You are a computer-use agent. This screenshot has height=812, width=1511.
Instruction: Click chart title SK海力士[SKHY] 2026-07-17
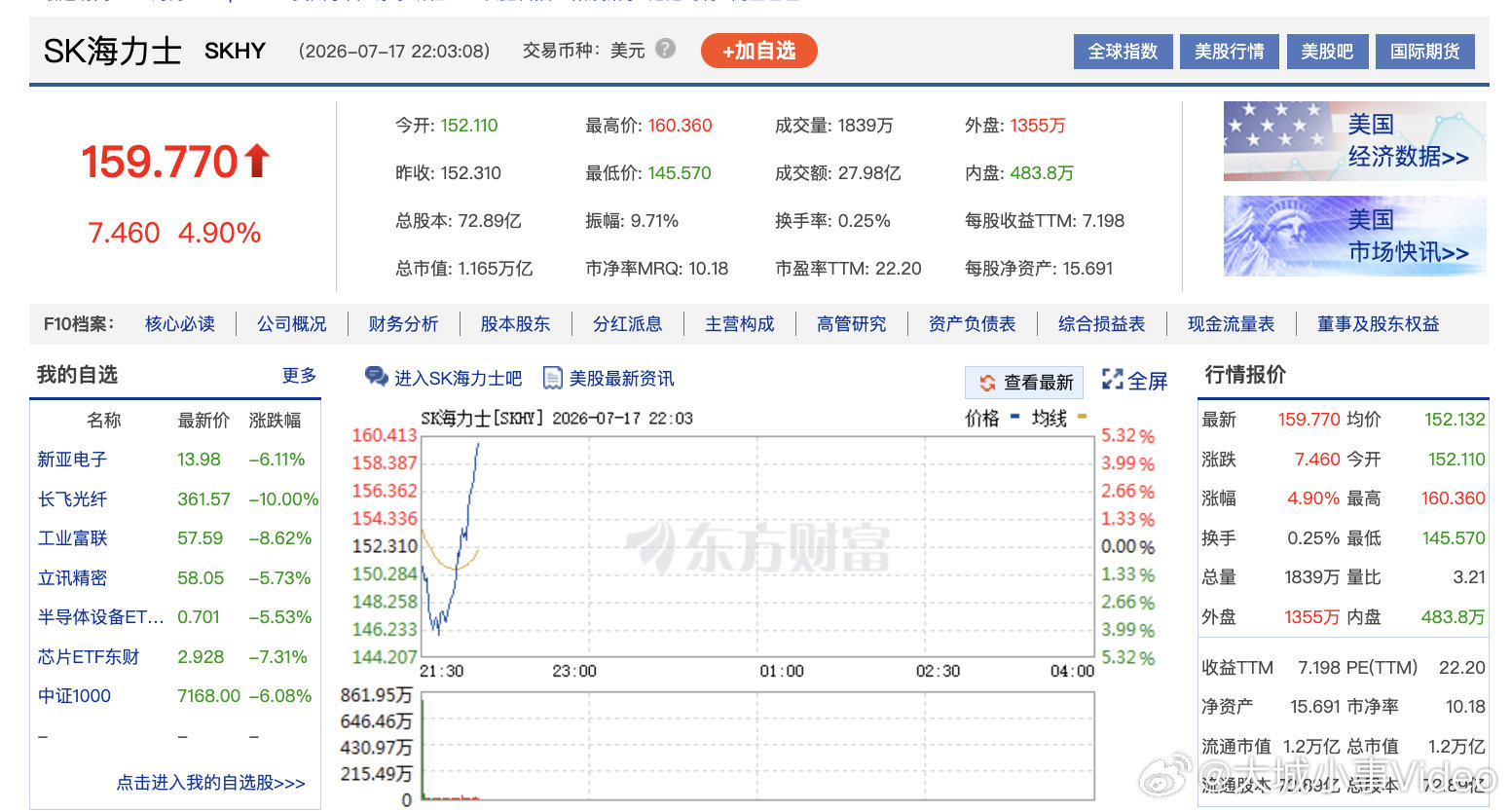(556, 419)
